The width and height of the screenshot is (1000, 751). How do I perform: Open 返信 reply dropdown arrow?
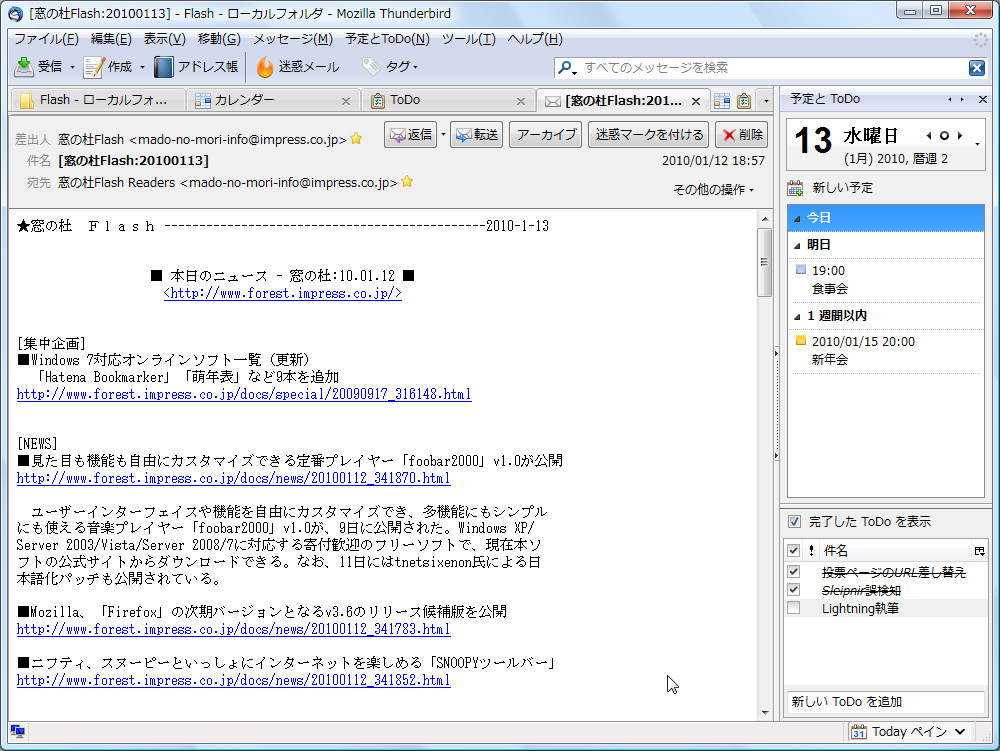point(443,135)
